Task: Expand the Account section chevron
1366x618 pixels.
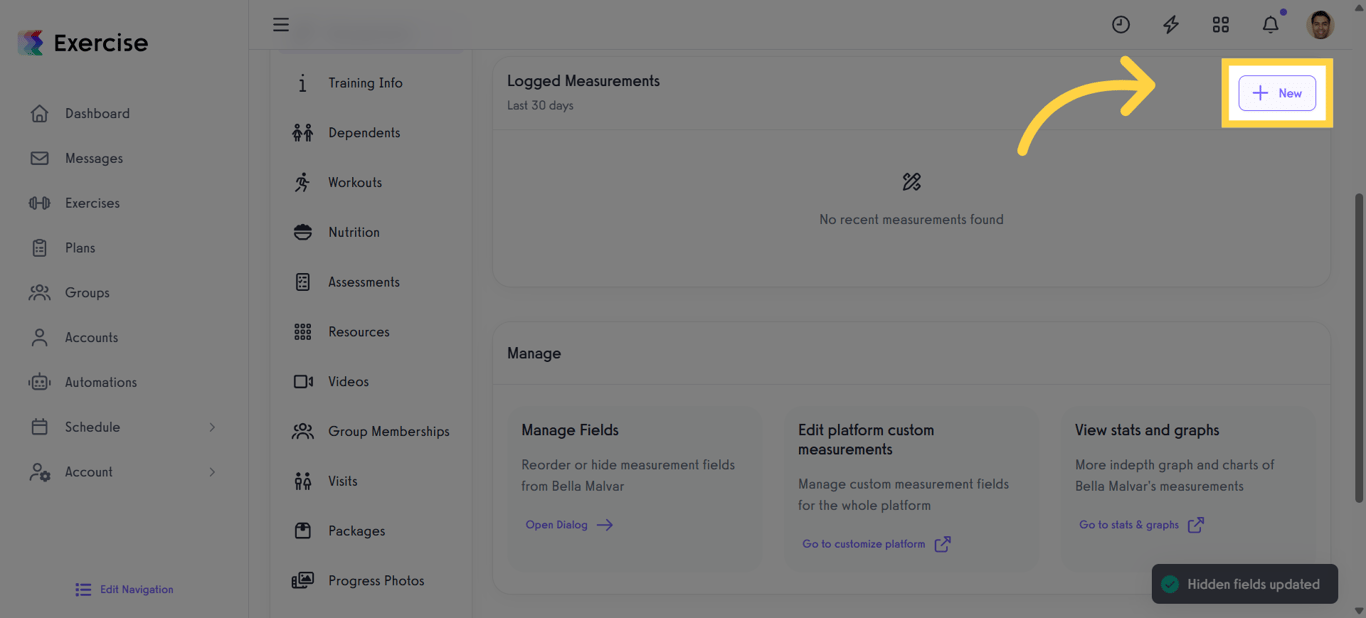Action: click(x=213, y=472)
